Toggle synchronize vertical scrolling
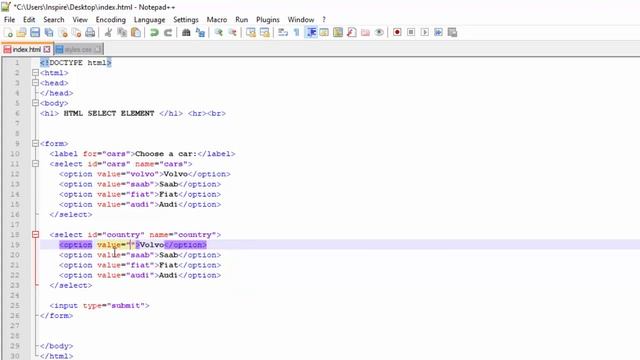 pyautogui.click(x=251, y=33)
